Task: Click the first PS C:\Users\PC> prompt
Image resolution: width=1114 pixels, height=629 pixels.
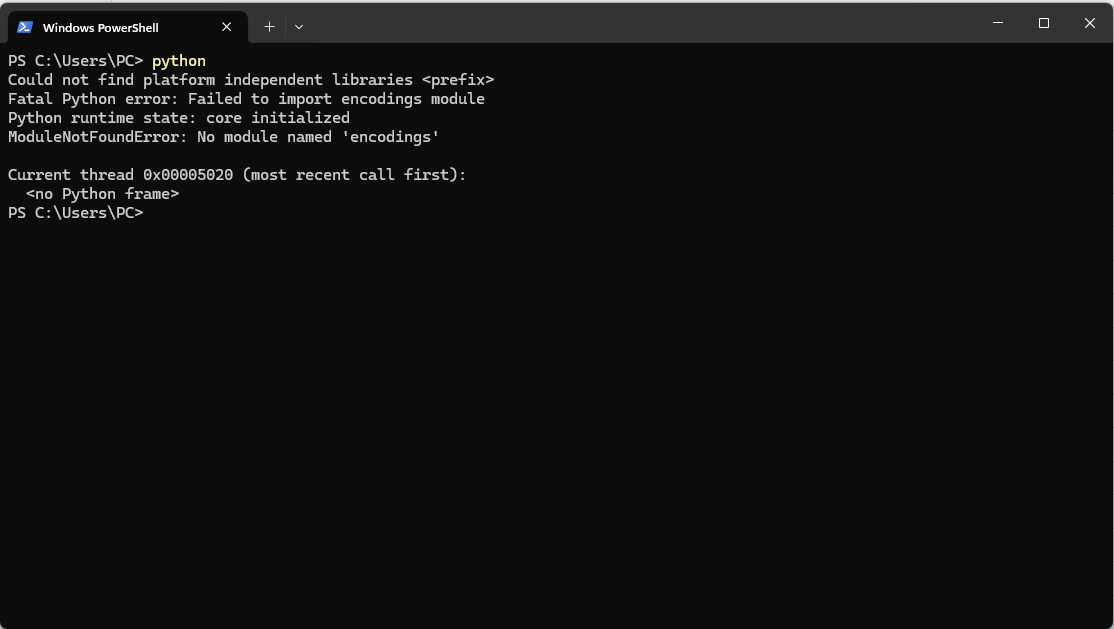Action: point(75,61)
